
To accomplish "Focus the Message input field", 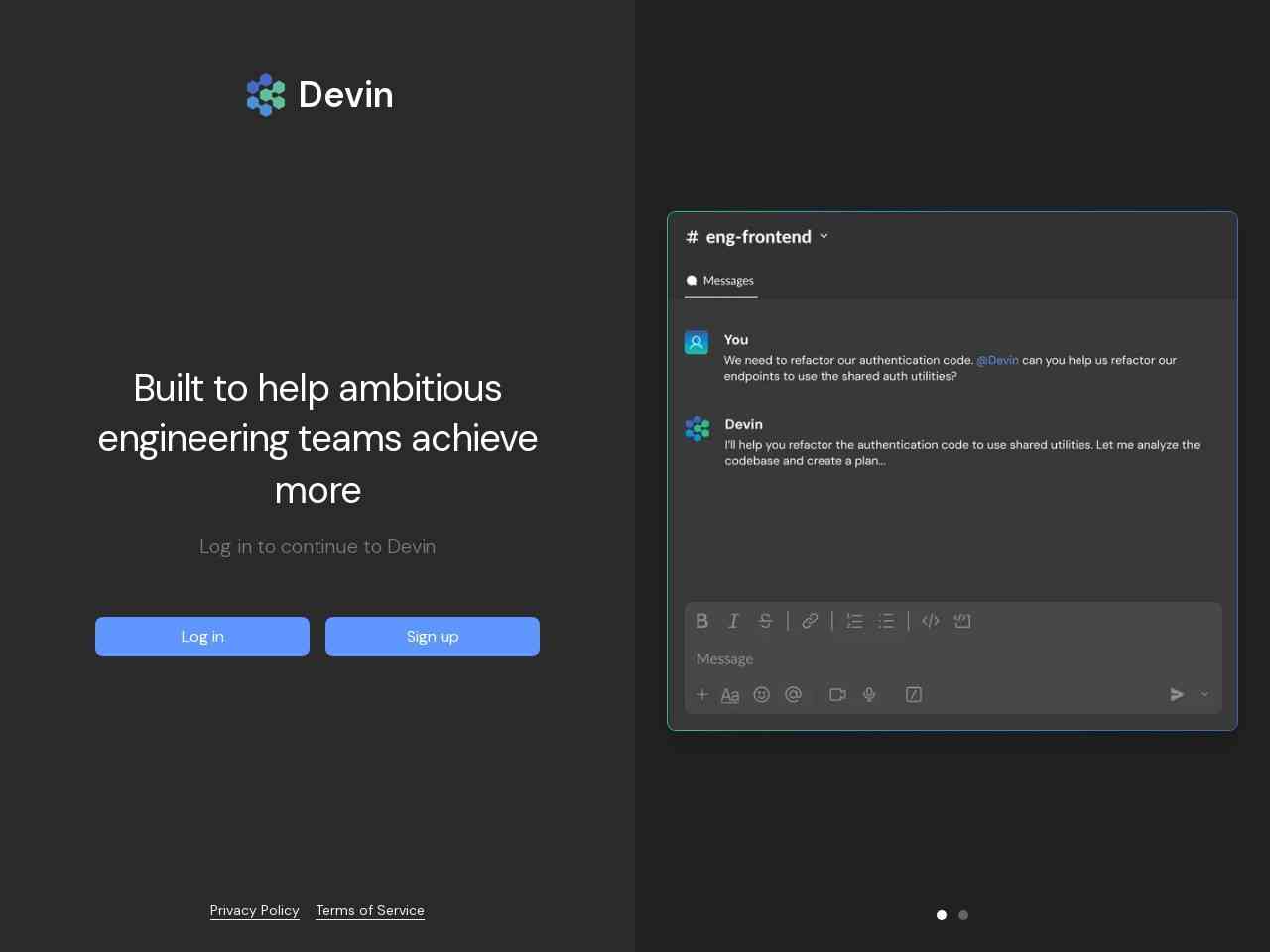I will pyautogui.click(x=952, y=659).
